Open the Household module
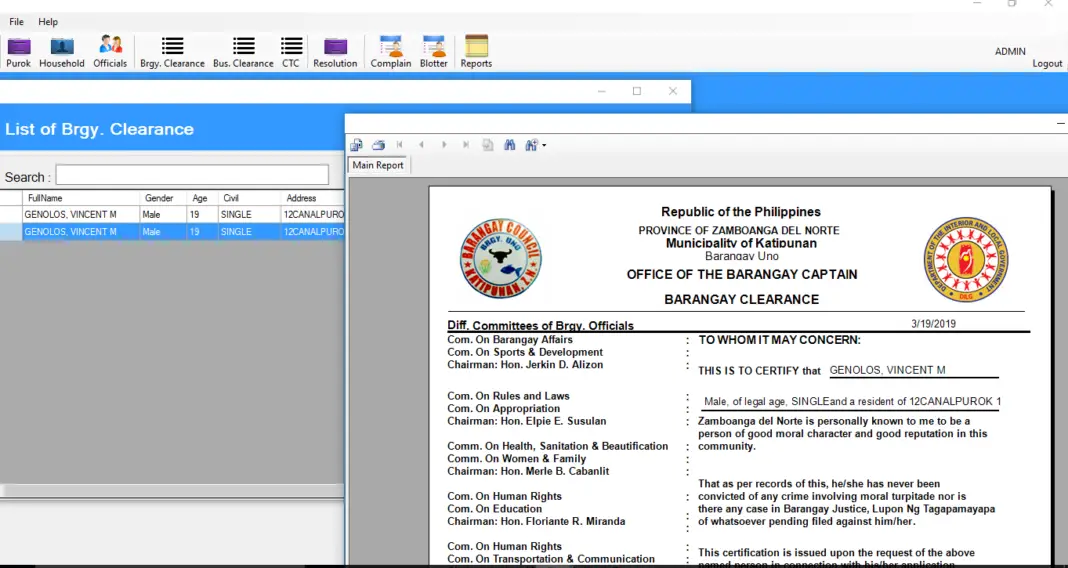 [x=62, y=52]
